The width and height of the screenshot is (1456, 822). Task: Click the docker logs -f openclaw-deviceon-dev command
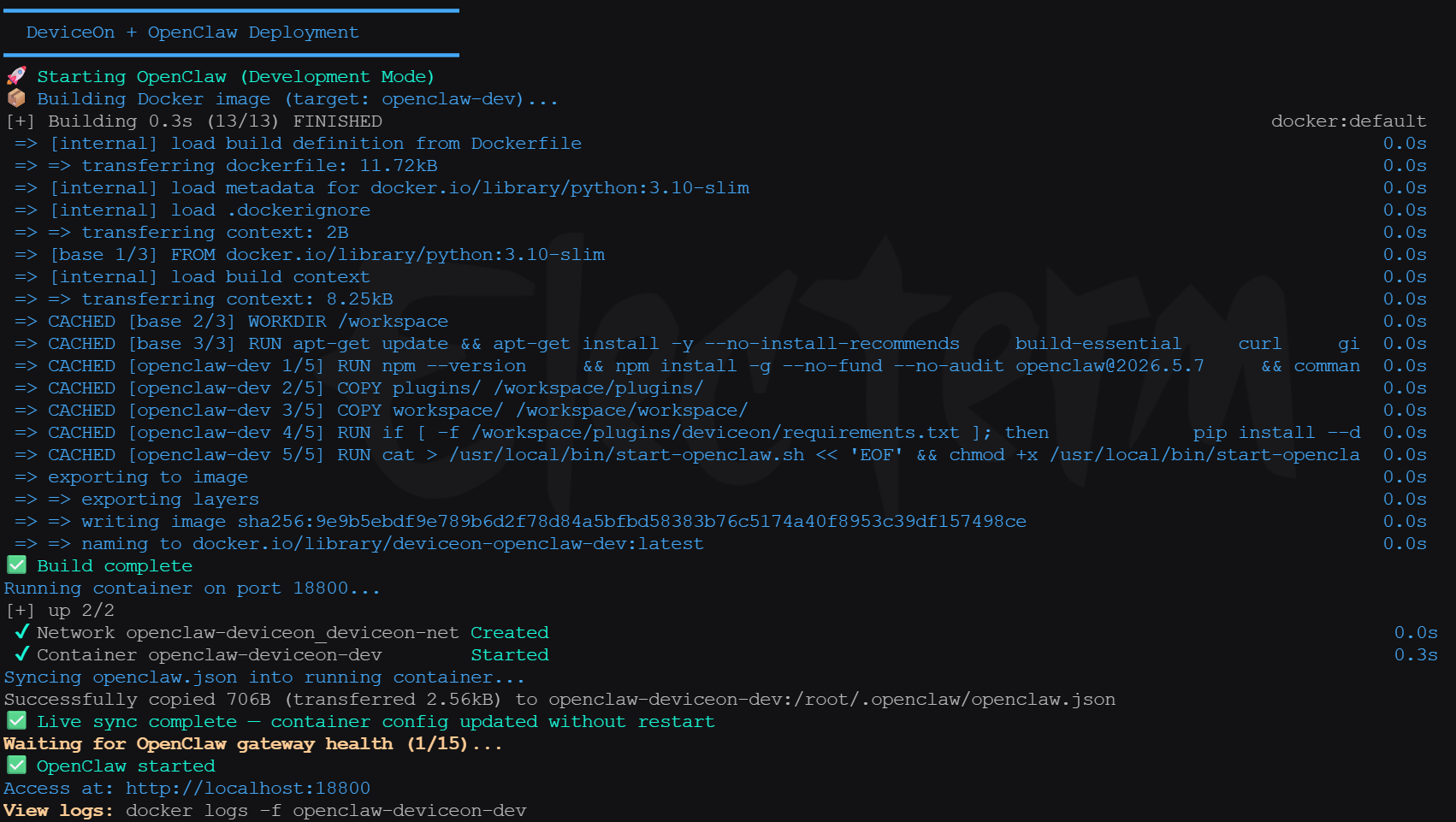click(326, 810)
